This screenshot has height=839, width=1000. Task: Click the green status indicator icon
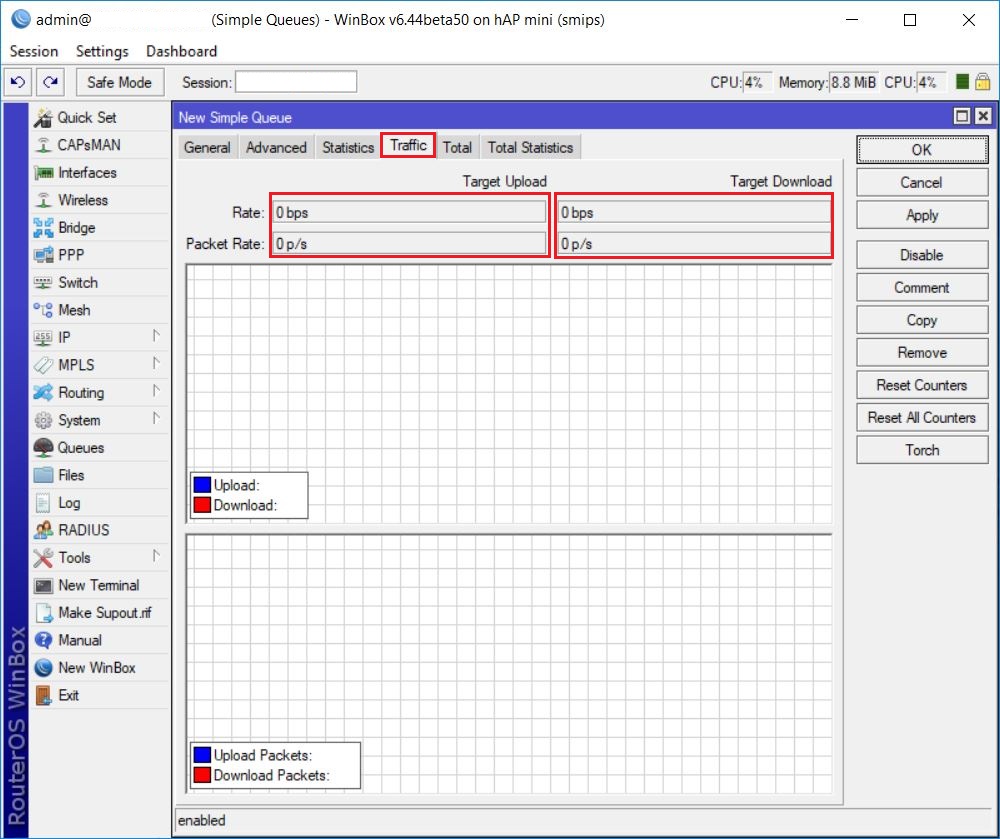963,82
